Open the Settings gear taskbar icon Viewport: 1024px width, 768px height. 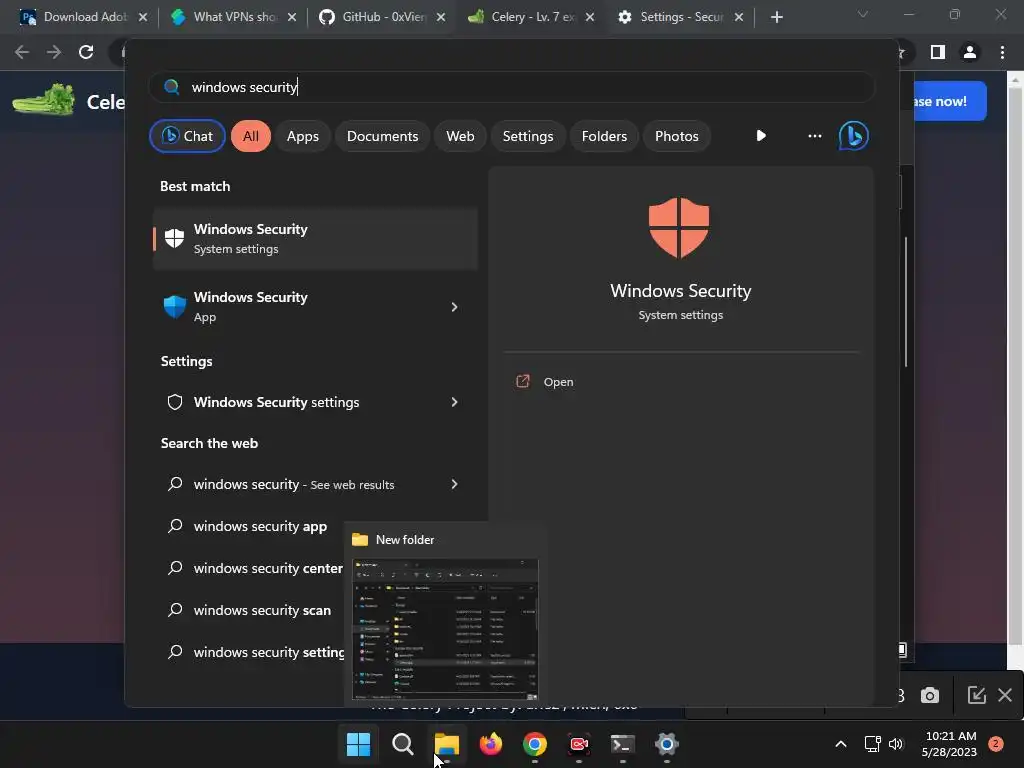[666, 744]
